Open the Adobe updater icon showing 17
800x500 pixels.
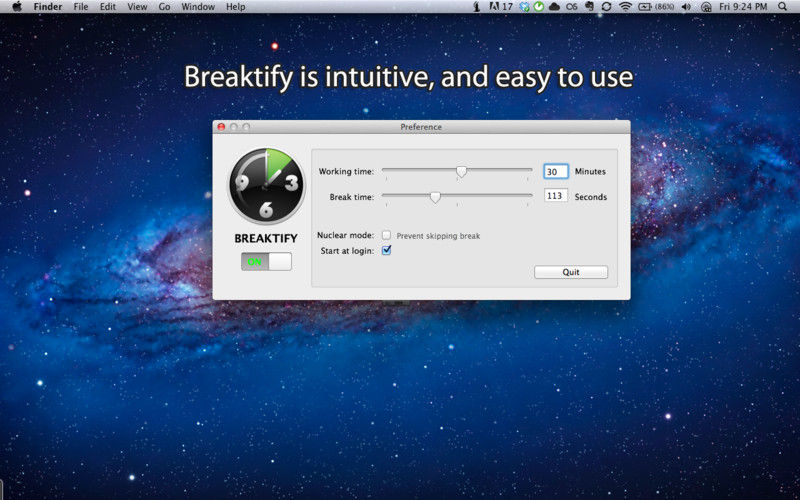tap(501, 7)
